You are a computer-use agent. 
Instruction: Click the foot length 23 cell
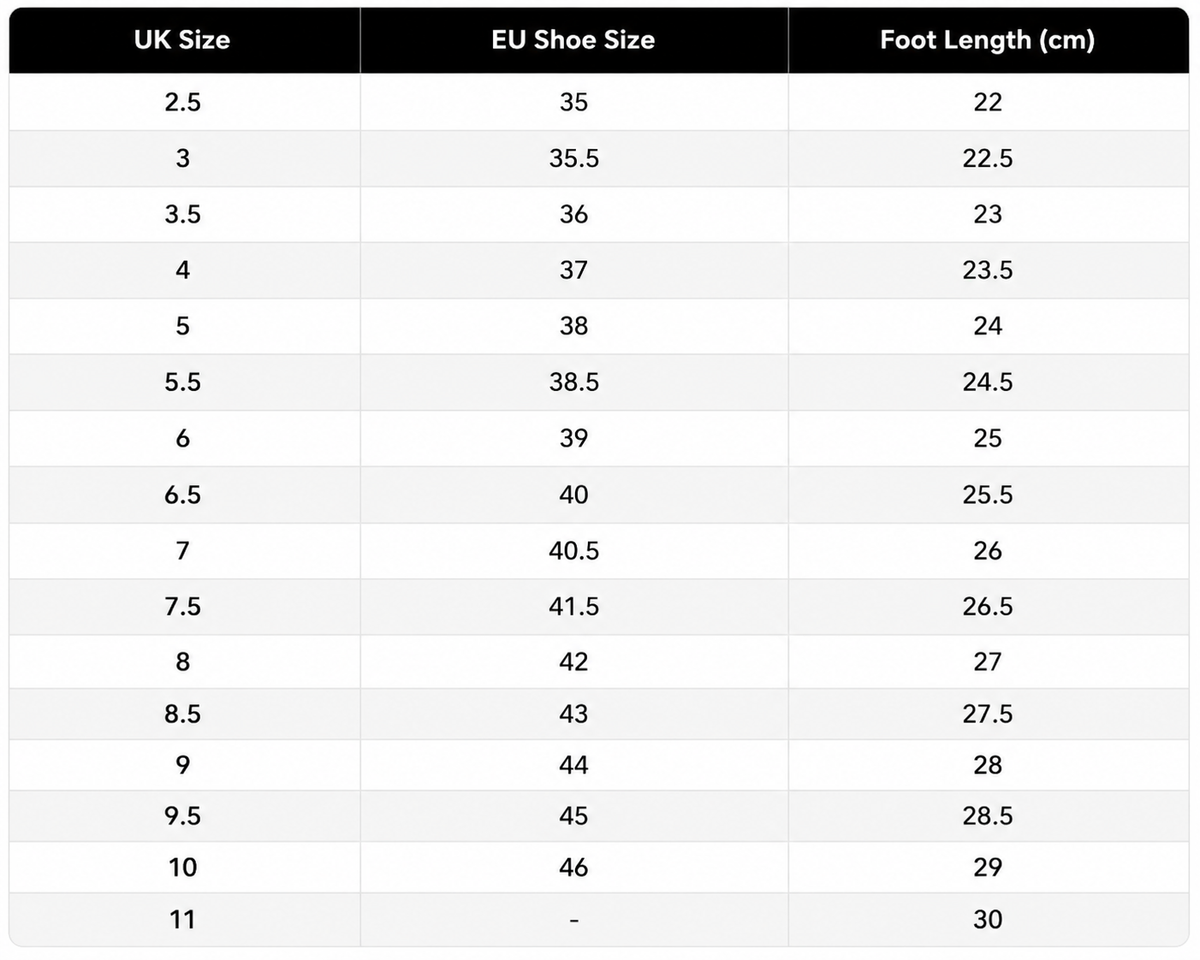[988, 214]
